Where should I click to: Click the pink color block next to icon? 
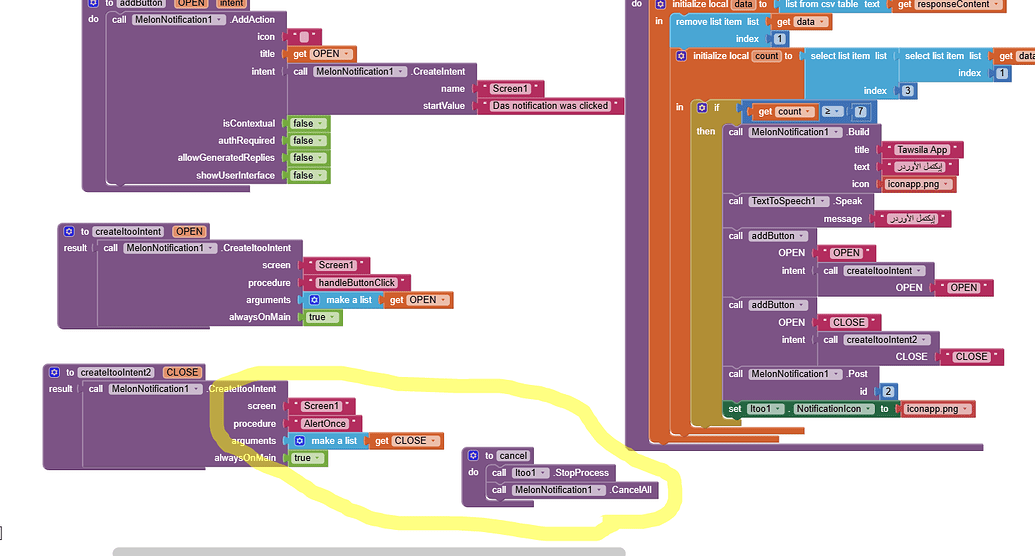304,37
